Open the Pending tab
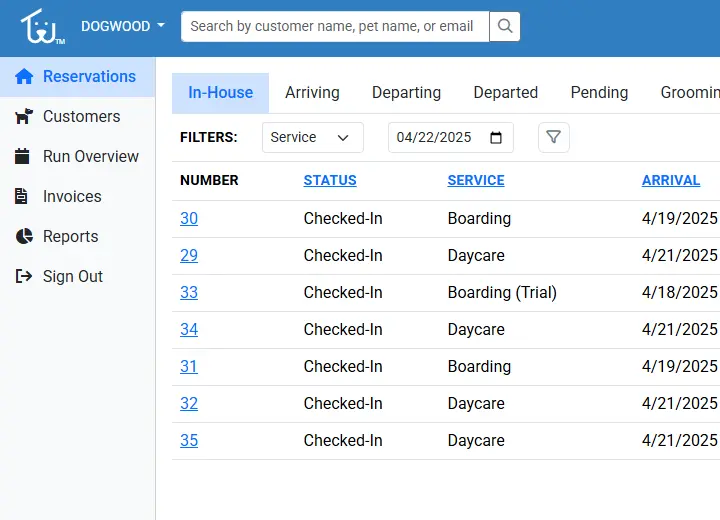The width and height of the screenshot is (720, 520). [x=599, y=92]
